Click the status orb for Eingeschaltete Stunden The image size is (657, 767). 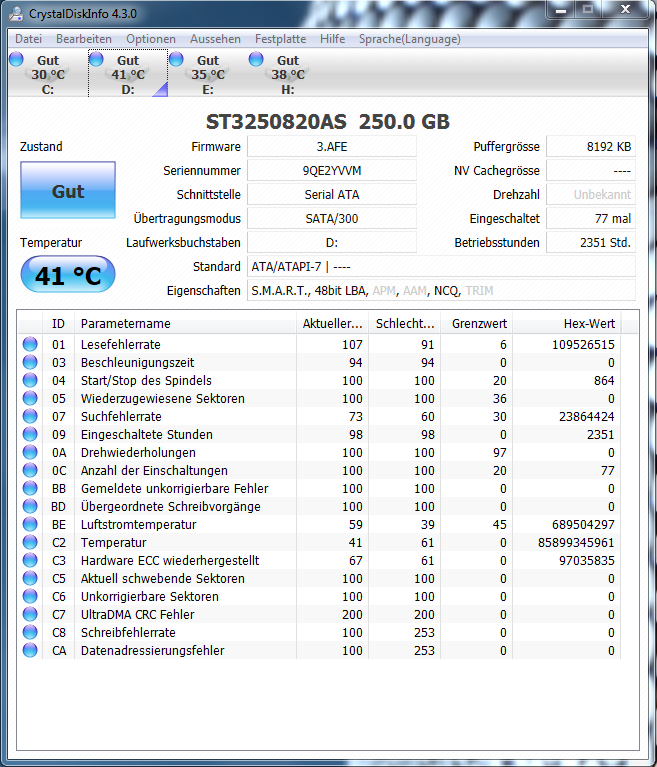coord(30,434)
